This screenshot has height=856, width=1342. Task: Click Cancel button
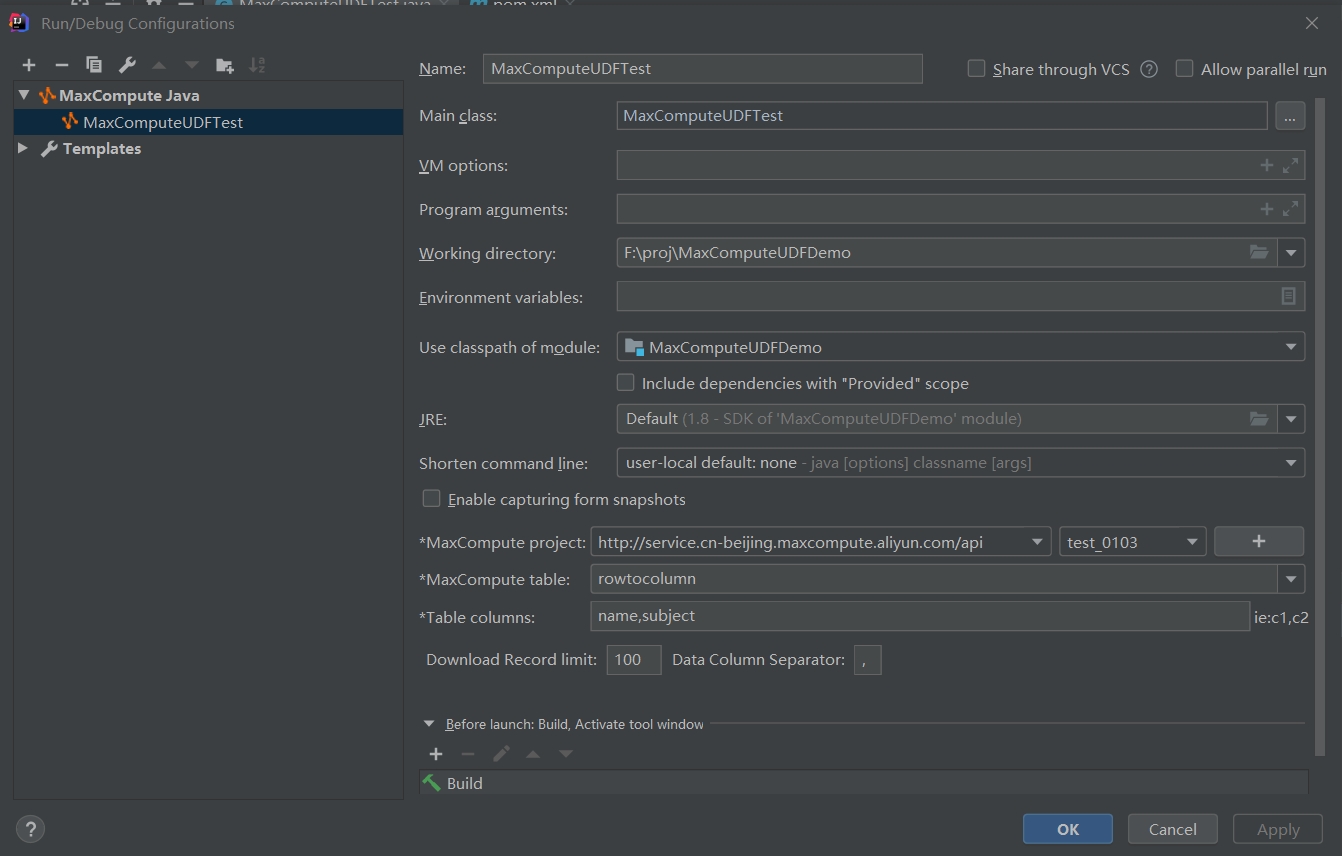pyautogui.click(x=1173, y=829)
